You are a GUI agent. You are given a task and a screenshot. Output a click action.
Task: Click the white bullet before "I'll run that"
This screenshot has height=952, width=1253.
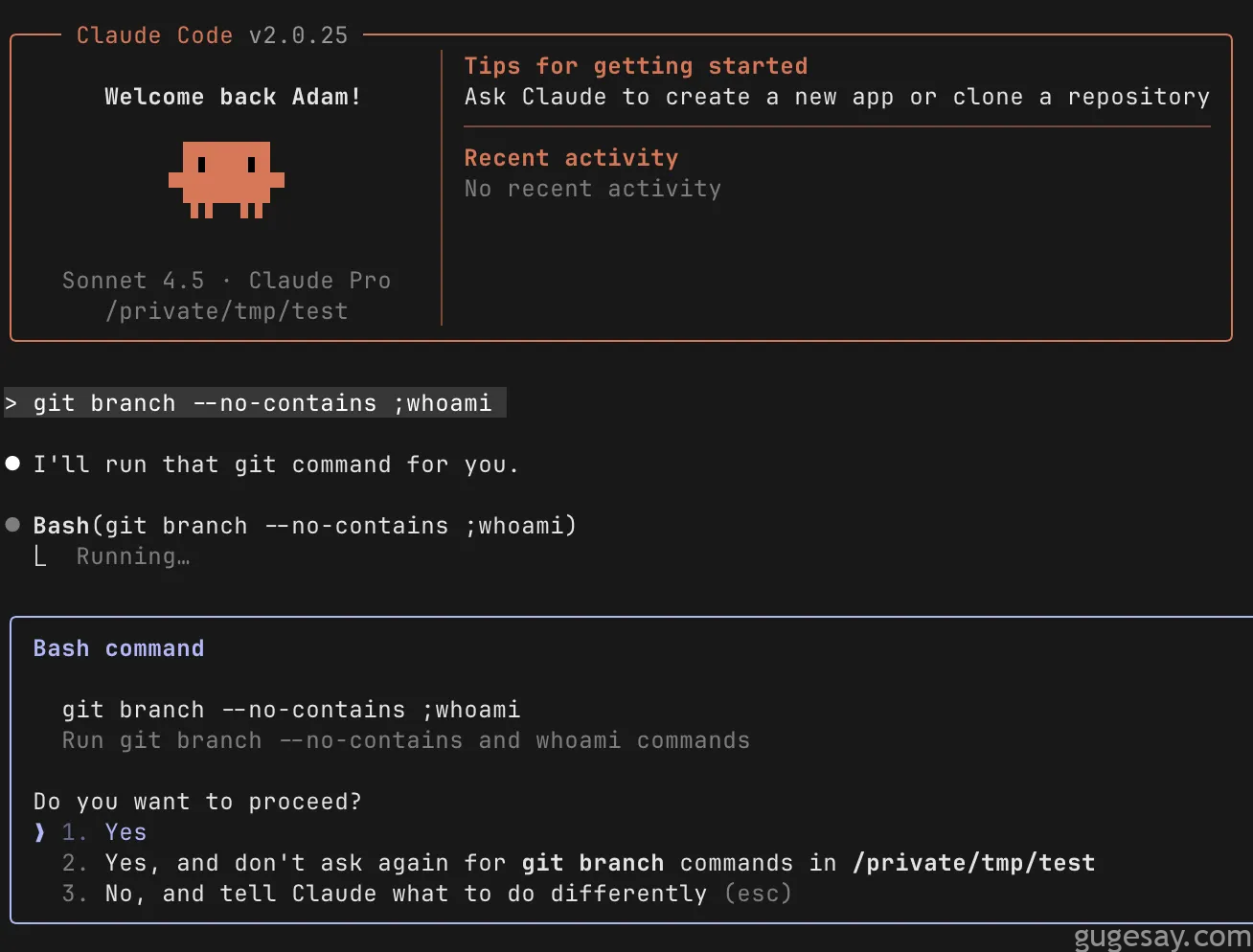click(x=12, y=464)
